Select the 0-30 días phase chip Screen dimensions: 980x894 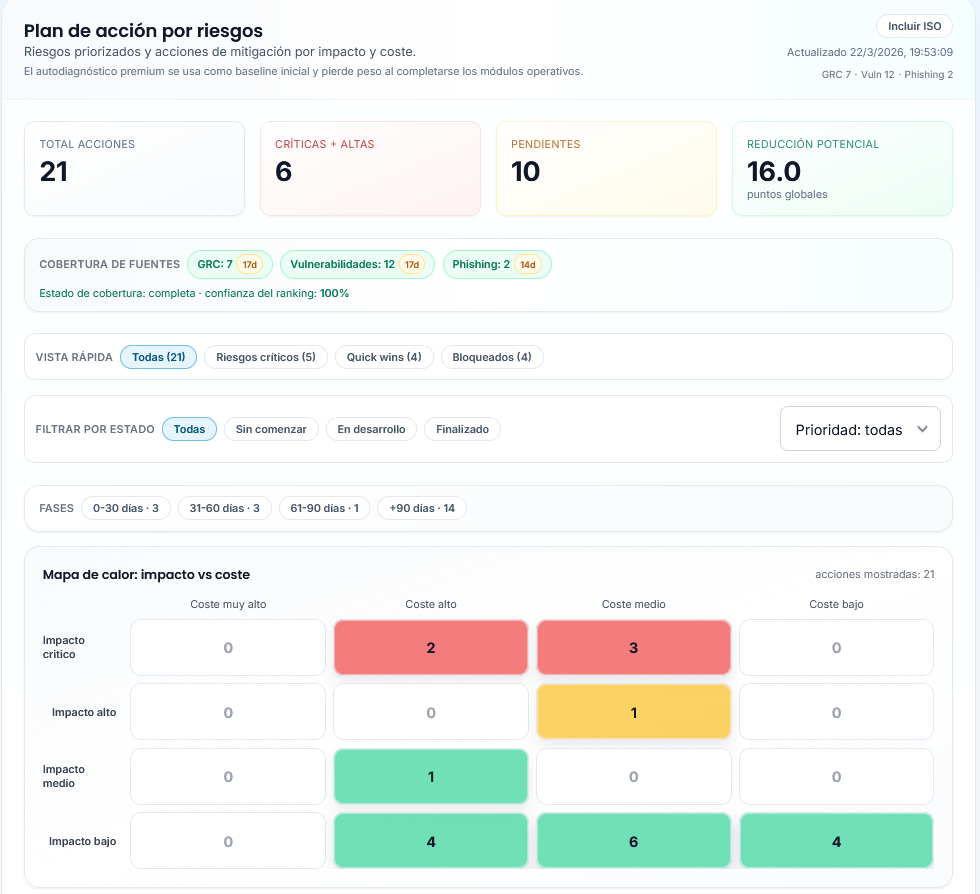tap(126, 508)
